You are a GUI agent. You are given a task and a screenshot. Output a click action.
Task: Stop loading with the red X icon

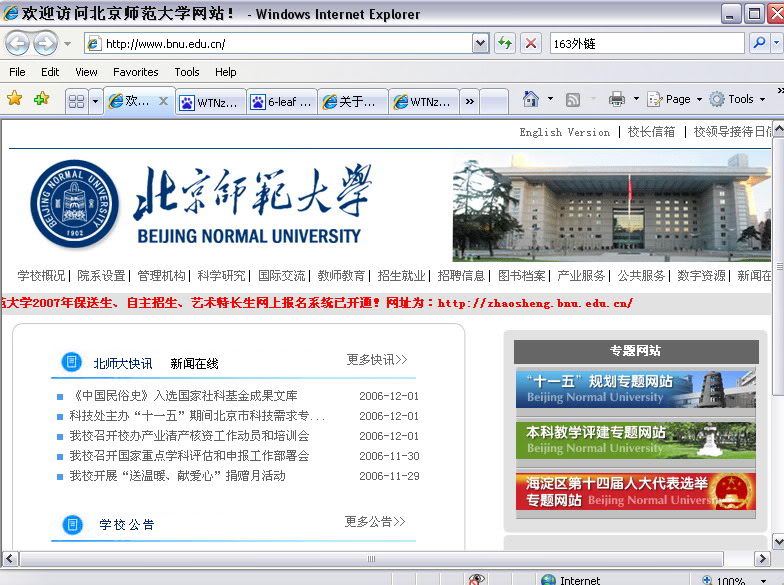point(531,44)
